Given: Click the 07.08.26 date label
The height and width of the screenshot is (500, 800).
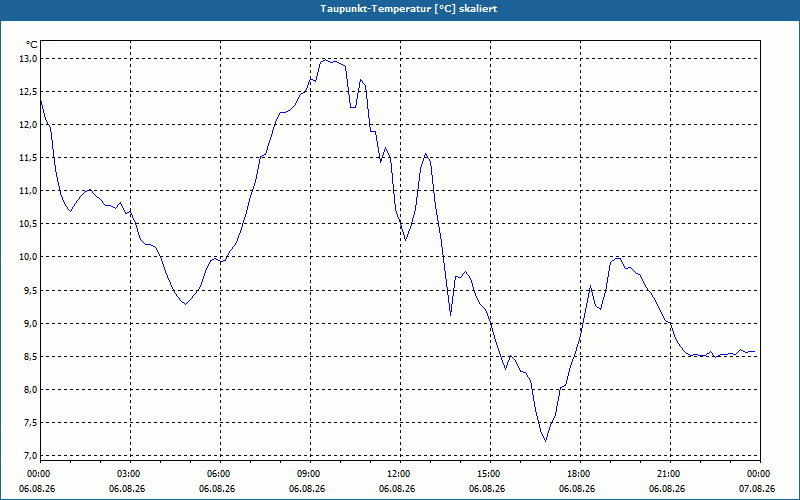Looking at the screenshot, I should click(757, 489).
